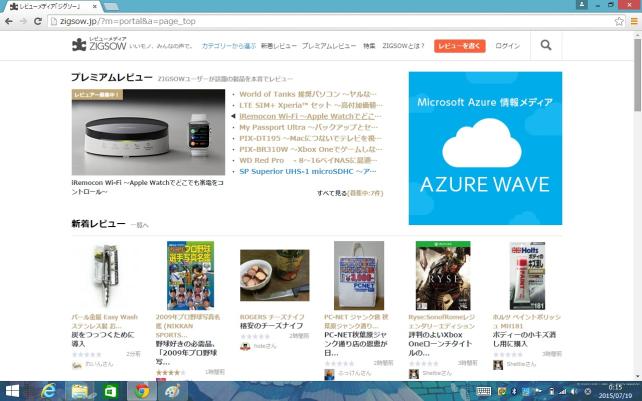Open the Chrome hamburger menu
Image resolution: width=642 pixels, height=401 pixels.
[634, 21]
